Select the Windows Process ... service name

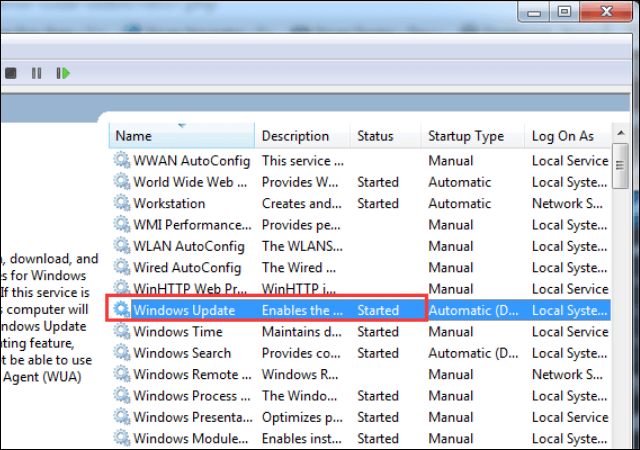click(192, 396)
